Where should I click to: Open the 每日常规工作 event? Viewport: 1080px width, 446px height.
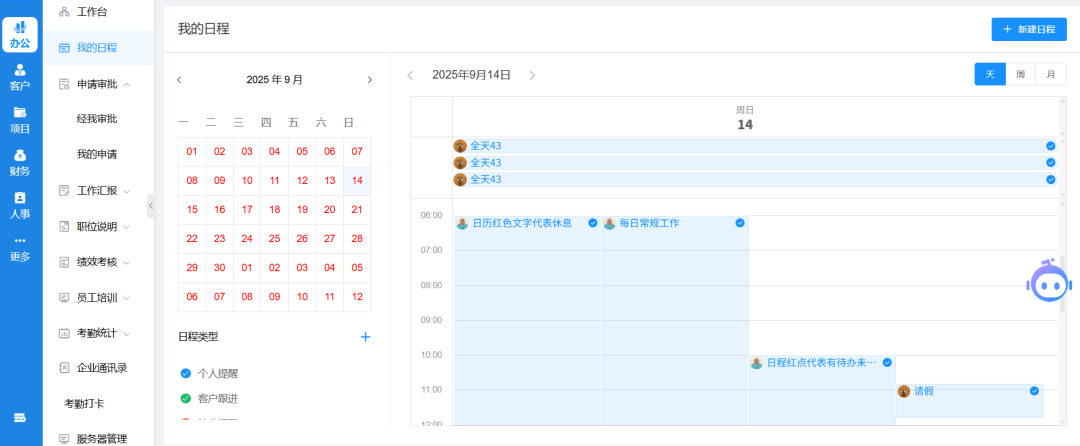(x=675, y=321)
